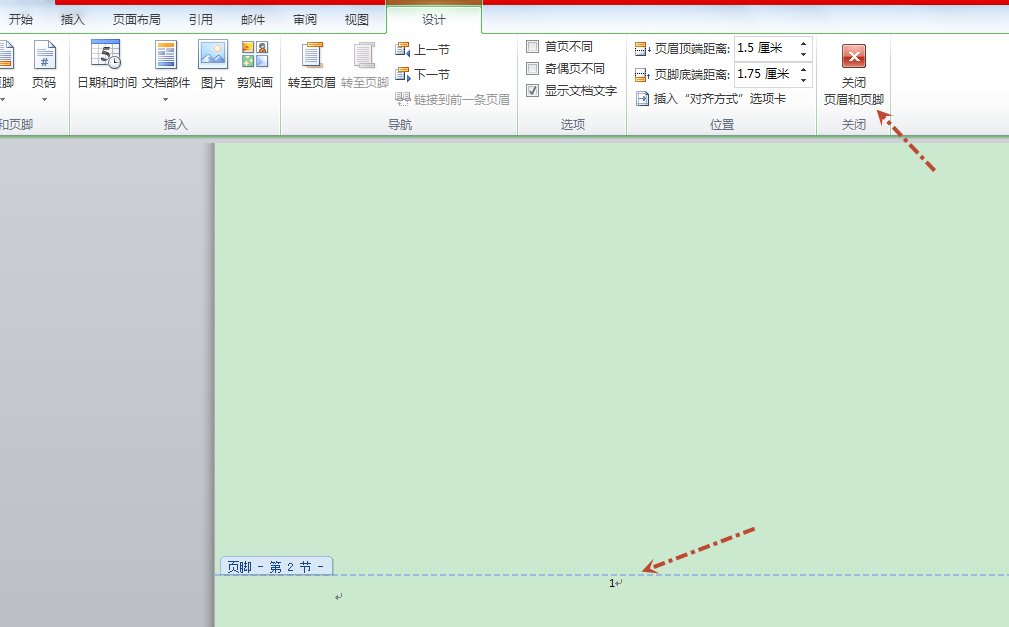Enable different odd and even pages
The width and height of the screenshot is (1009, 627).
(532, 68)
